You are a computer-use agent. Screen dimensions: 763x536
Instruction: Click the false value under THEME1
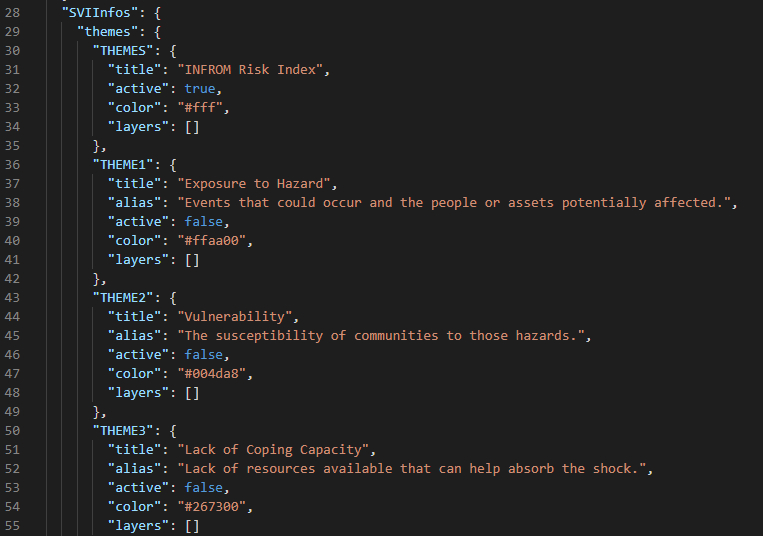tap(203, 221)
